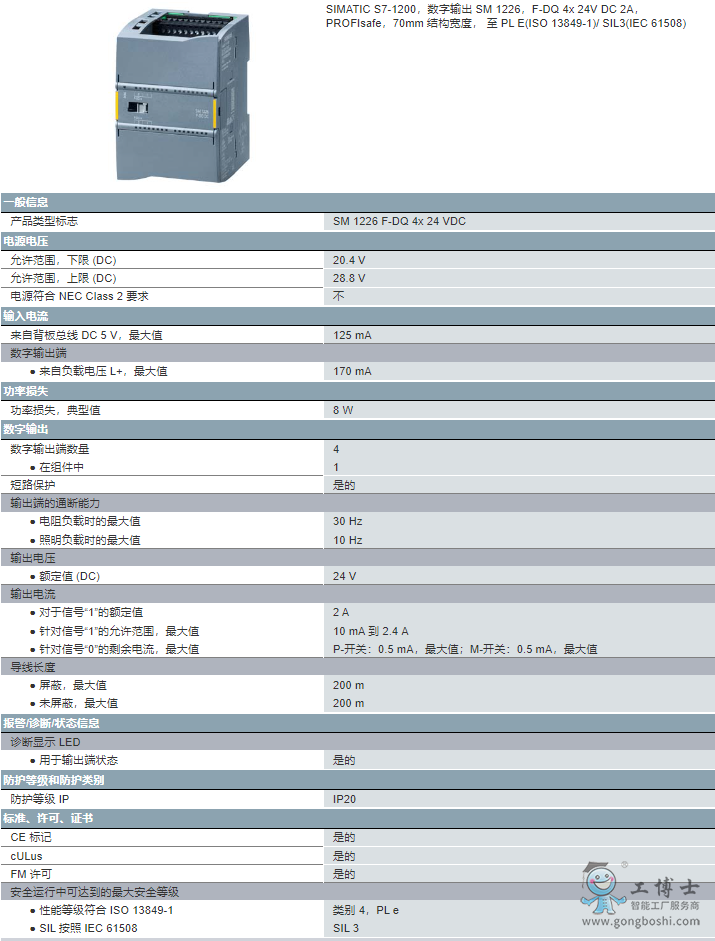715x941 pixels.
Task: Click the P-开关 residual current value
Action: coord(465,649)
